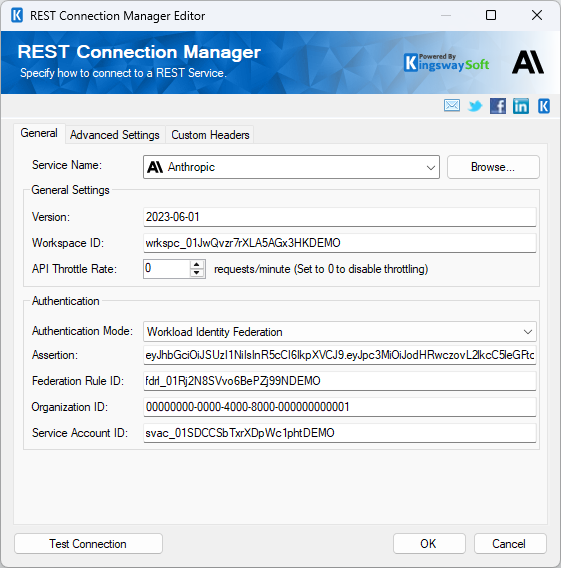Open the Custom Headers tab
The height and width of the screenshot is (568, 561).
pos(210,135)
